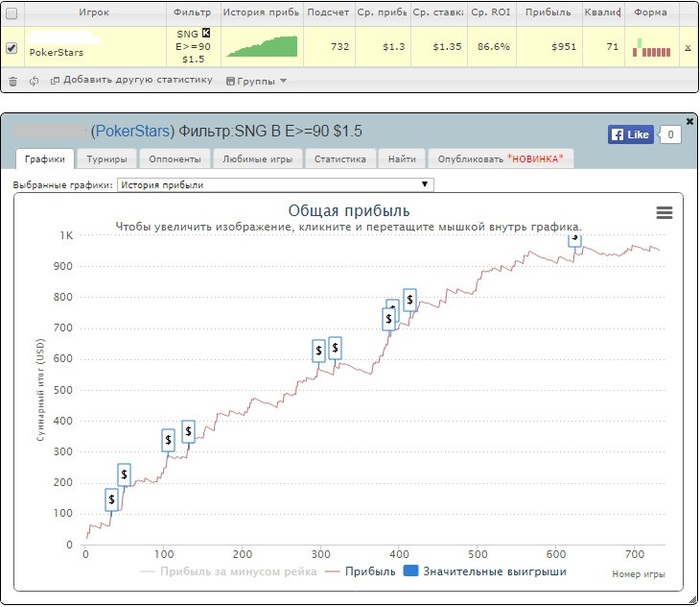Toggle Прибыль за минусом рейка legend item
This screenshot has width=700, height=607.
point(229,572)
